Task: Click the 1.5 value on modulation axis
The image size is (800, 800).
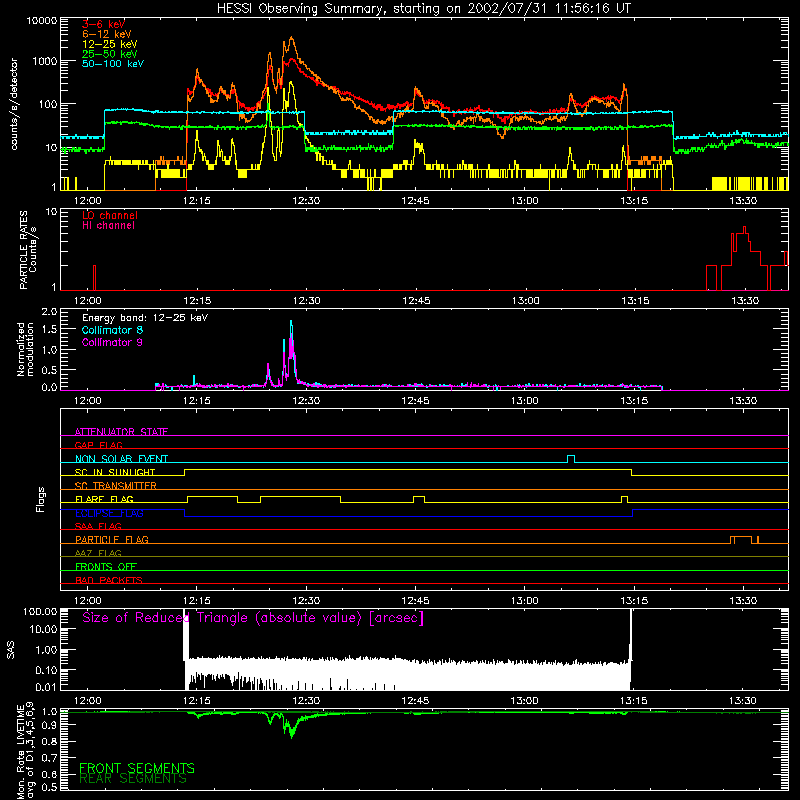Action: coord(49,330)
